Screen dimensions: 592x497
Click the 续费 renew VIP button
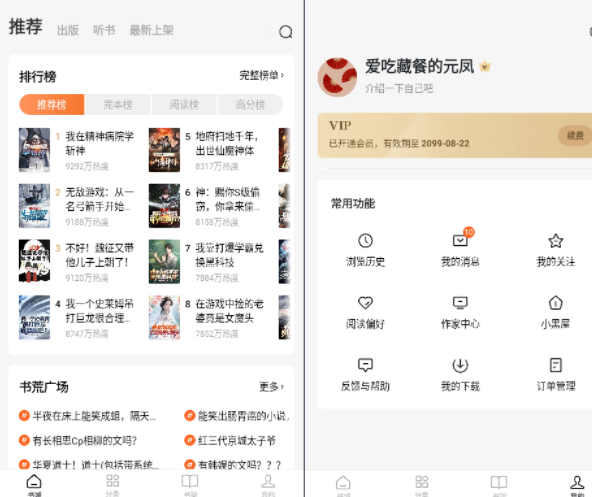(x=575, y=136)
